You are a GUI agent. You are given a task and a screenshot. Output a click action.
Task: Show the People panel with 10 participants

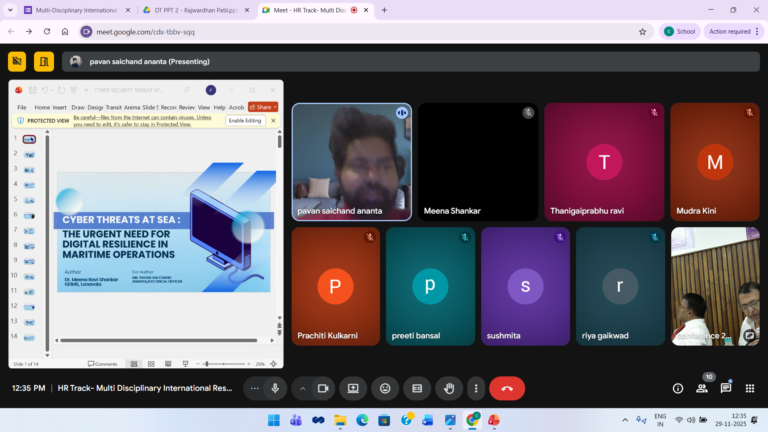coord(702,388)
